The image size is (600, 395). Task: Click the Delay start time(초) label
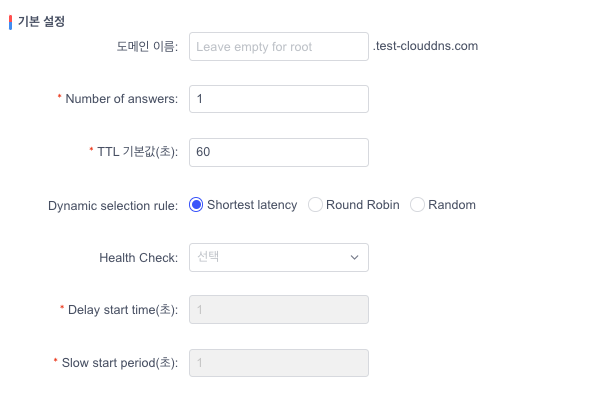(x=123, y=310)
